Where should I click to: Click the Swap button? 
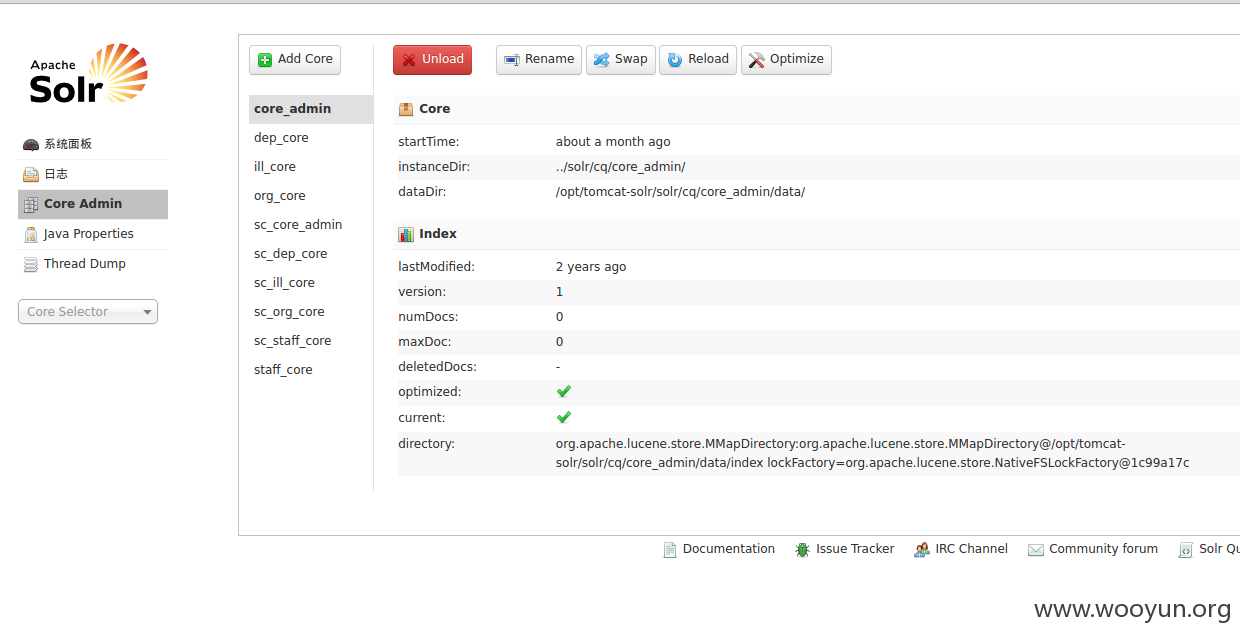coord(621,60)
